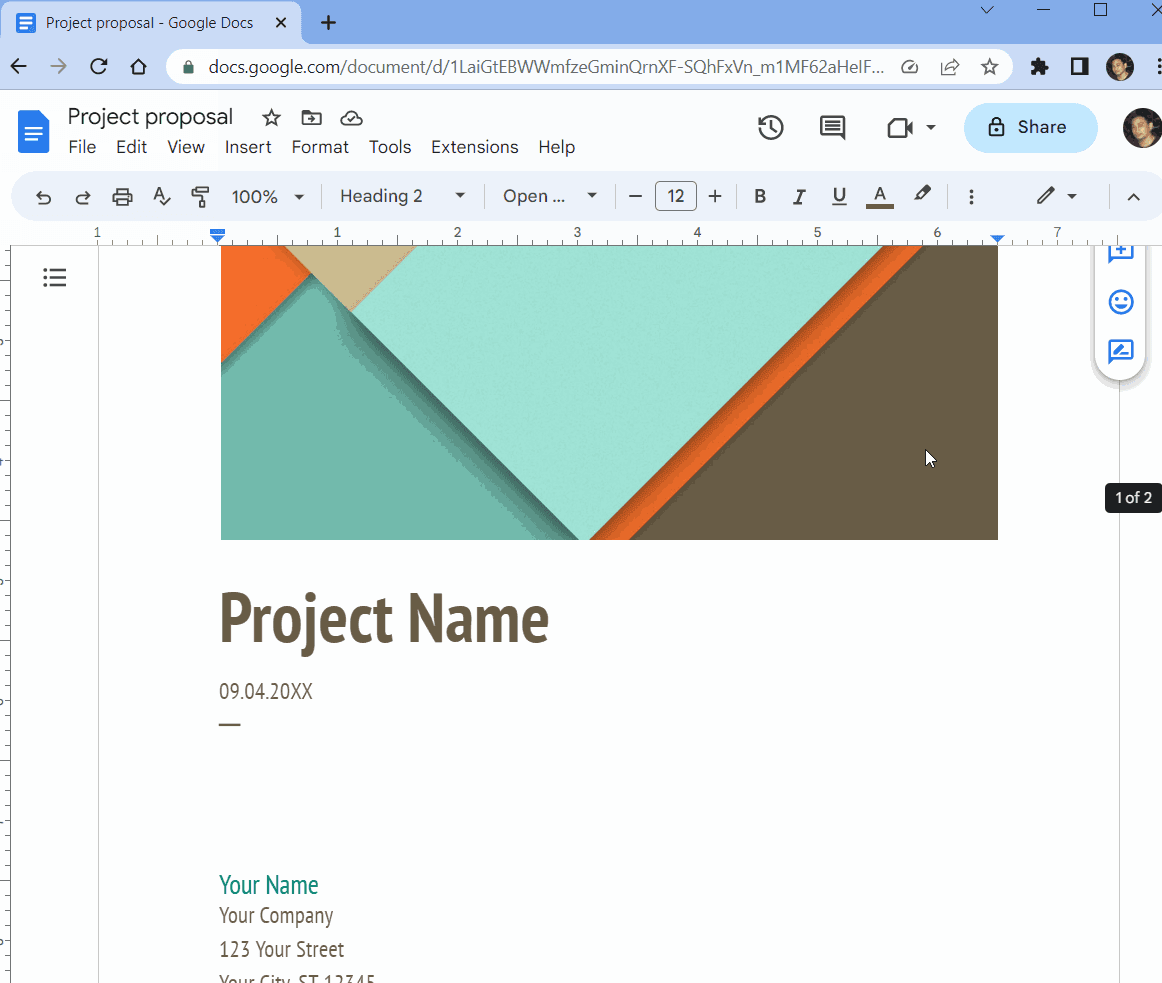Open the zoom level dropdown
Screen dimensions: 1162x983
click(x=266, y=196)
